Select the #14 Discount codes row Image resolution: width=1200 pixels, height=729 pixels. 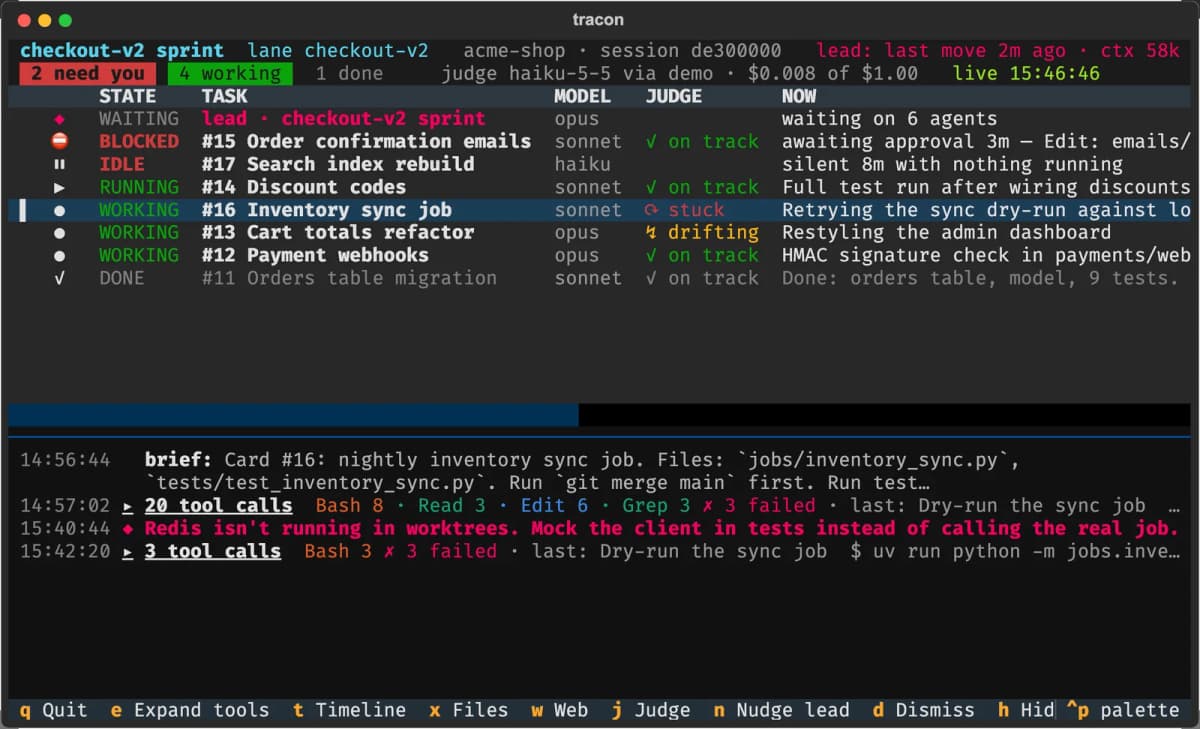click(600, 187)
